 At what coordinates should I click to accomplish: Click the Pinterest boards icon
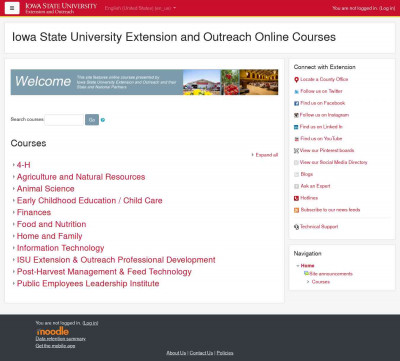[x=296, y=151]
